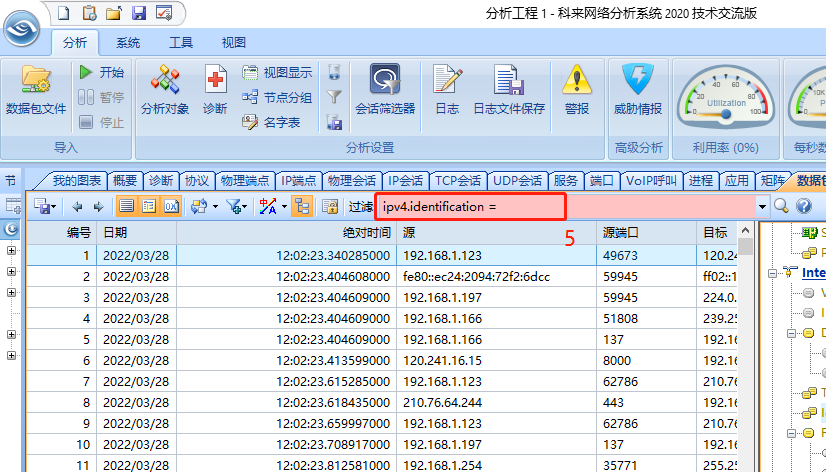
Task: Open the 日志 log settings
Action: [447, 90]
